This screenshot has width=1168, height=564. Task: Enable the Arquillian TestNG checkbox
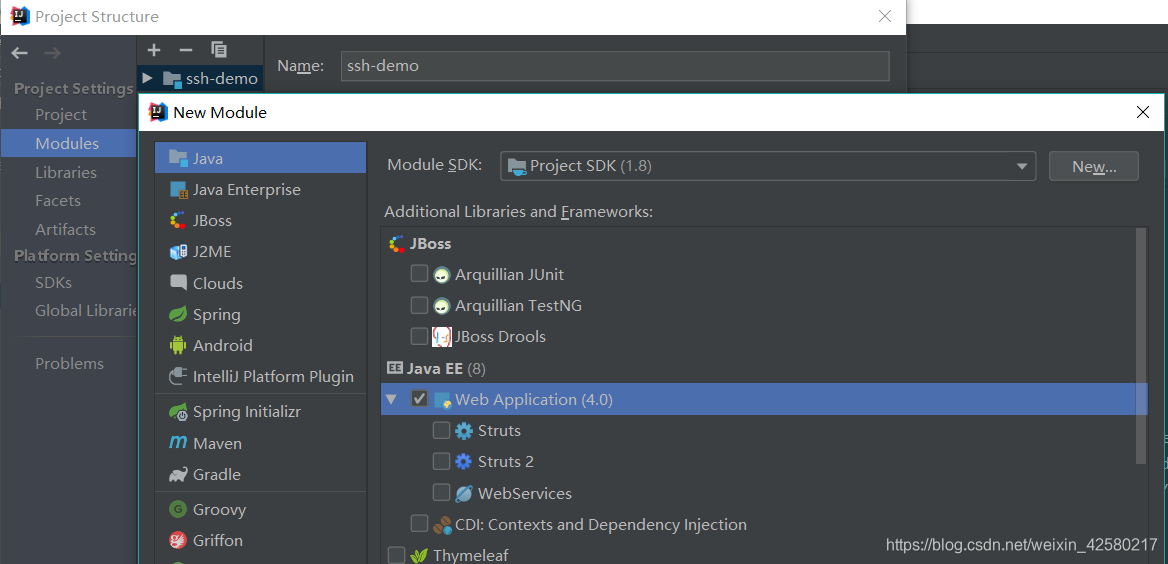[419, 305]
